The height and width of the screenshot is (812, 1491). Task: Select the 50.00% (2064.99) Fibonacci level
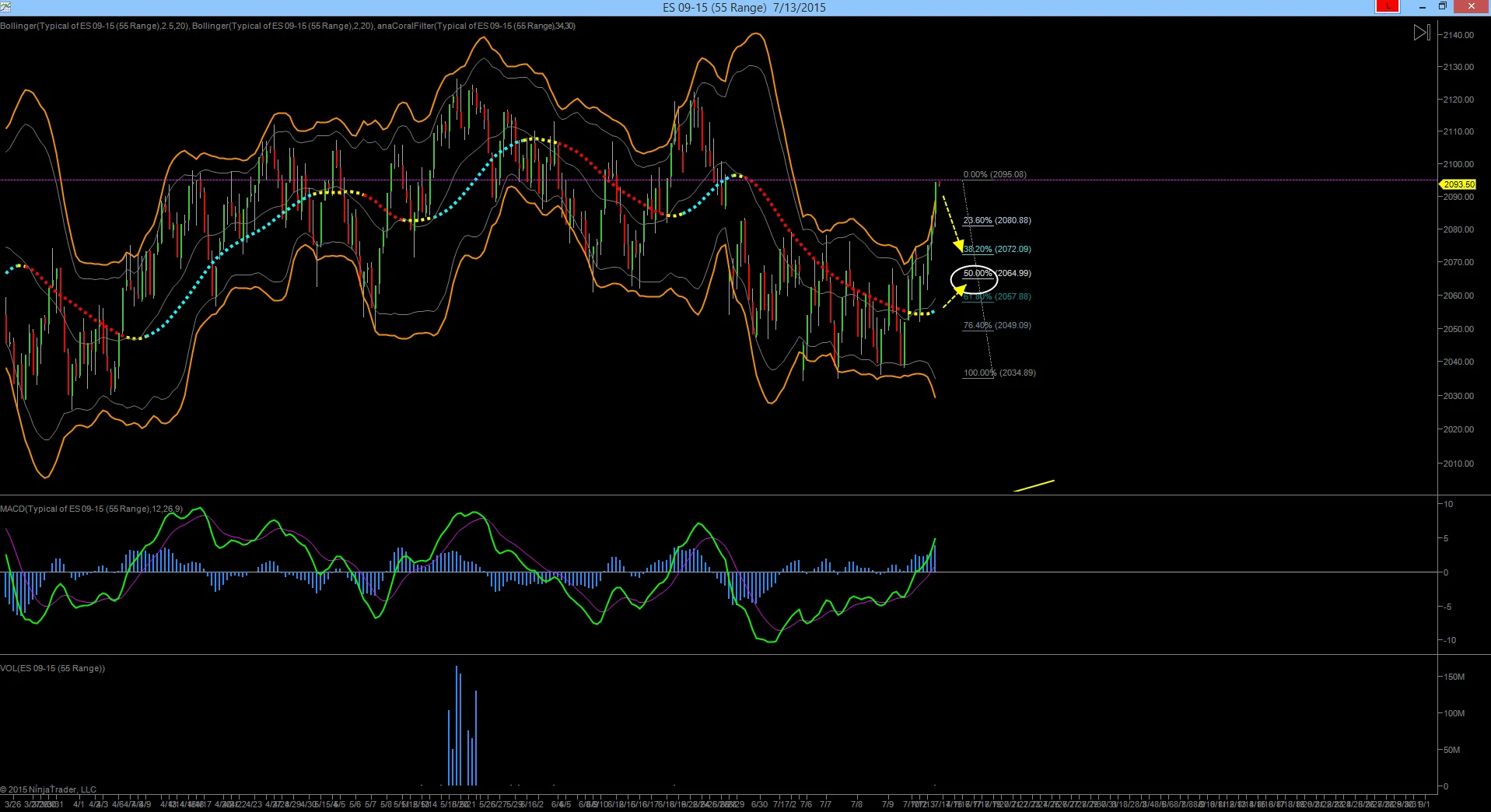[997, 273]
